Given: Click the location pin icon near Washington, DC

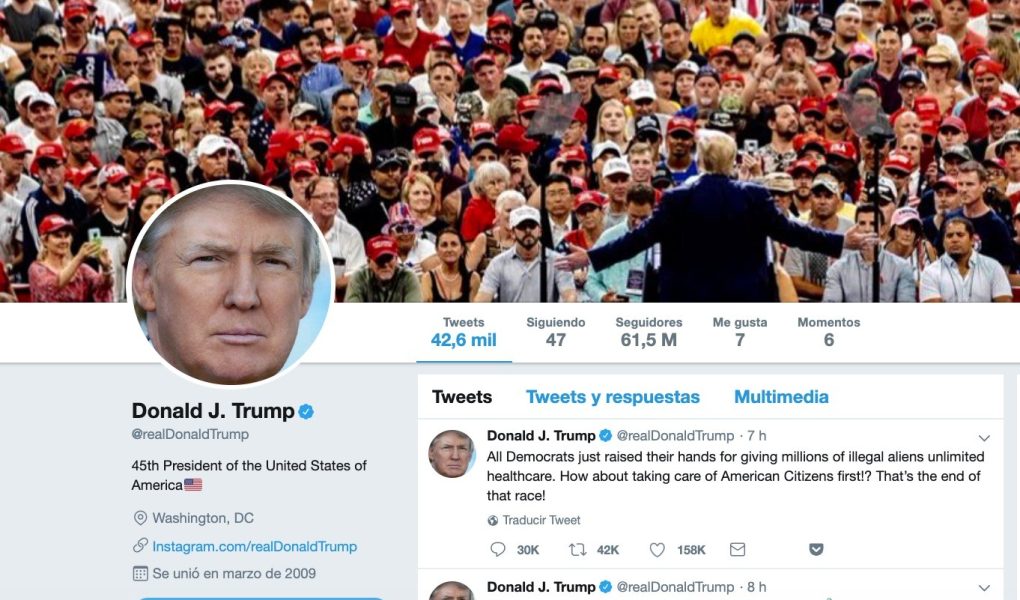Looking at the screenshot, I should coord(140,518).
